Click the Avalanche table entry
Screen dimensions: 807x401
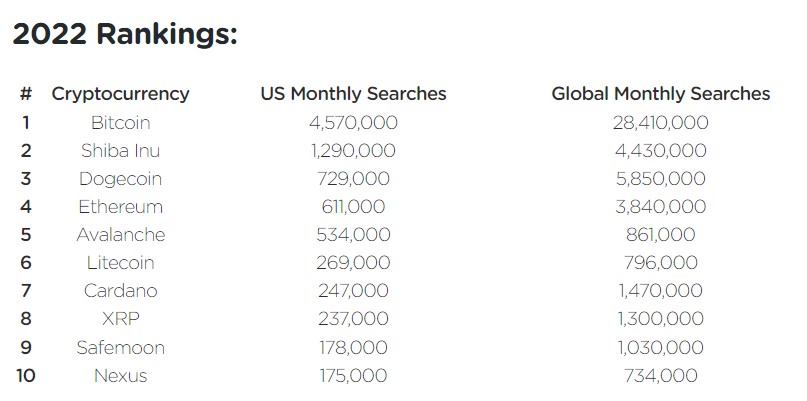point(120,235)
